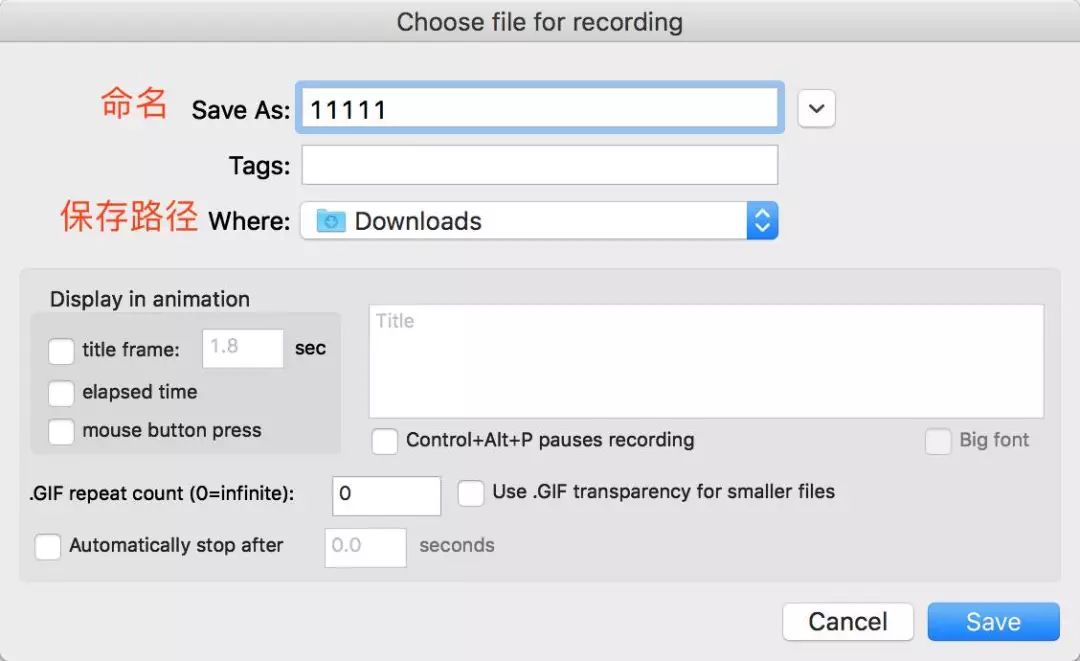This screenshot has width=1080, height=661.
Task: Click the Save button
Action: tap(993, 622)
